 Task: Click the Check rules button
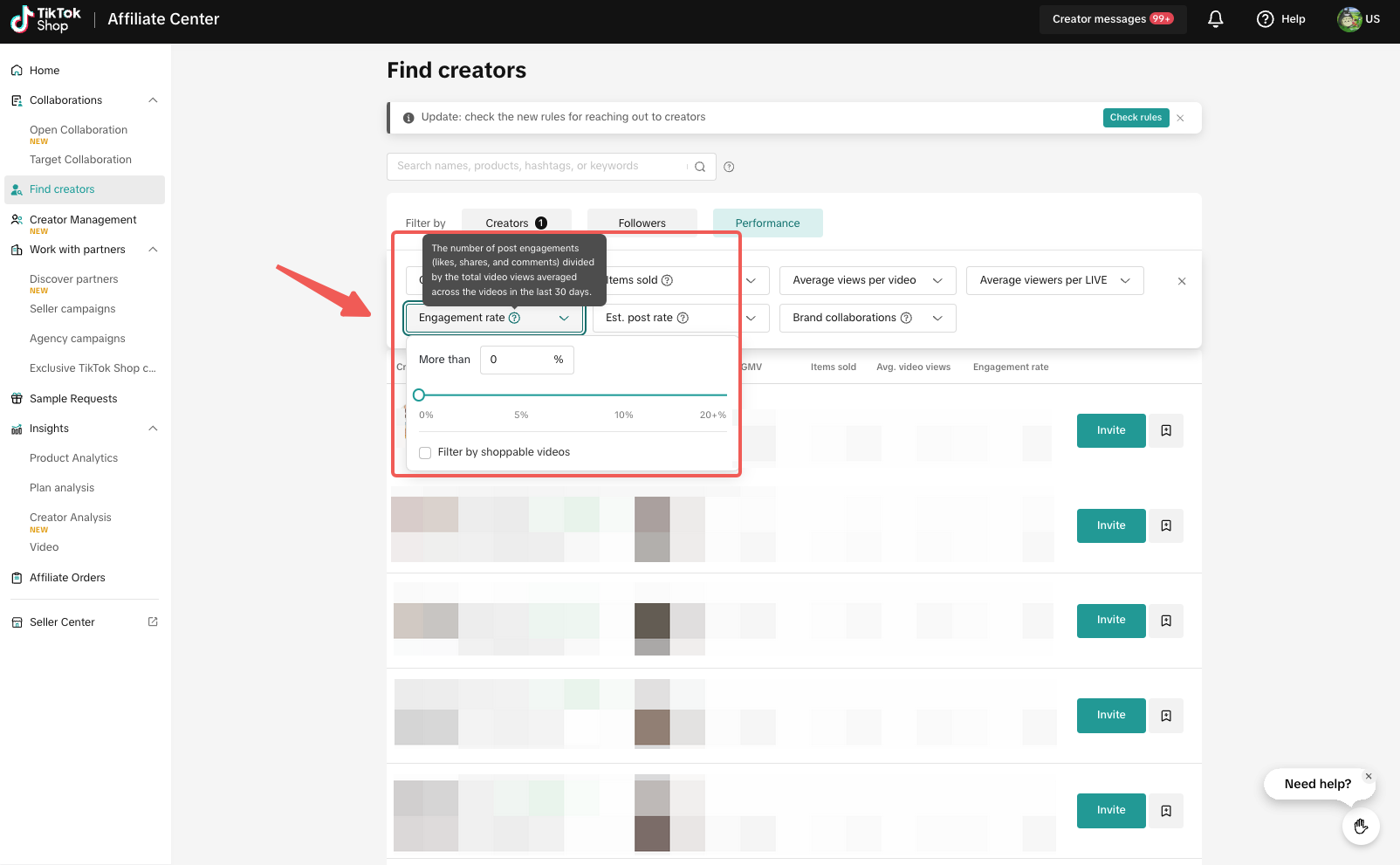click(x=1136, y=118)
